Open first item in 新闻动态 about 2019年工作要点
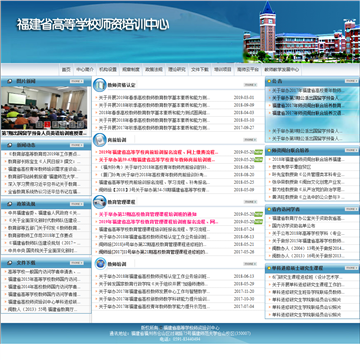360x360 pixels. pos(44,154)
